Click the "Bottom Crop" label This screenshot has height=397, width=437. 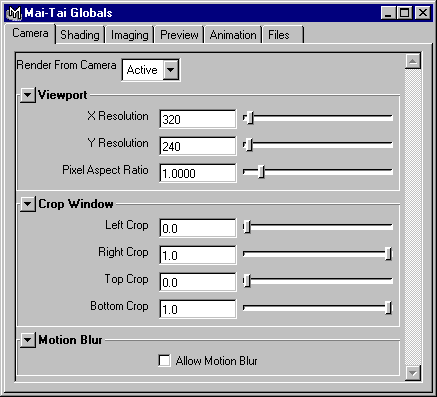click(x=119, y=306)
